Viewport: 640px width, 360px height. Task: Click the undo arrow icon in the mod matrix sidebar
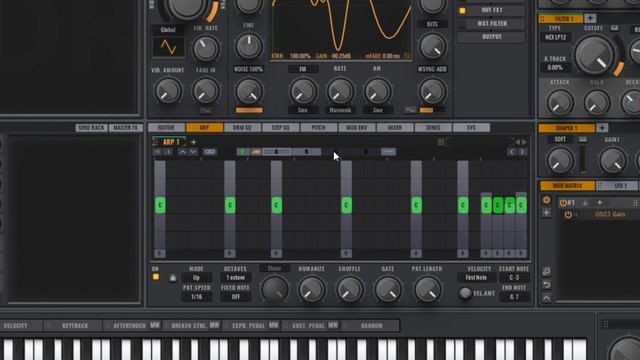pyautogui.click(x=547, y=284)
